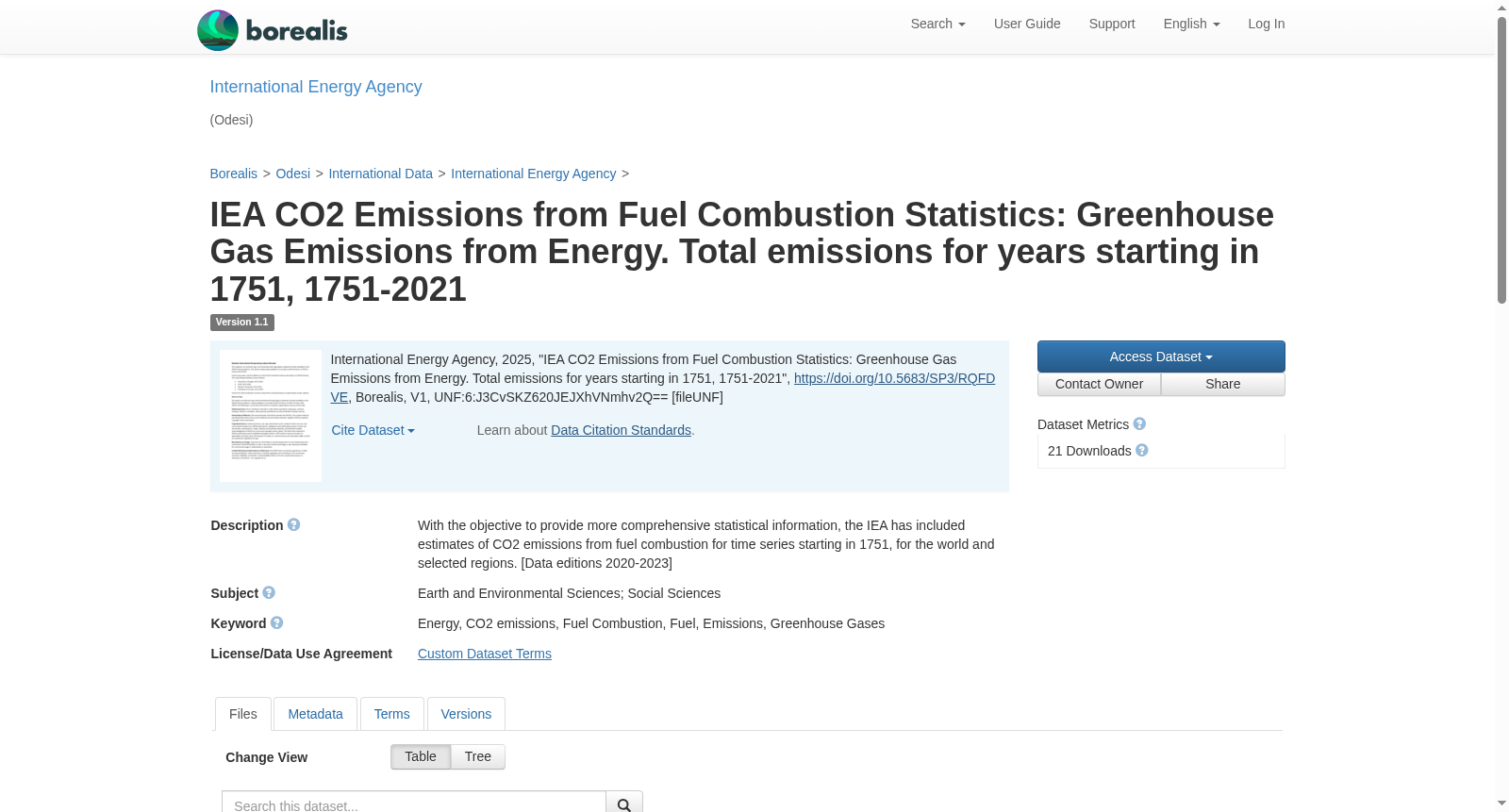Click the magnifier search dataset button
The image size is (1509, 812).
point(624,804)
